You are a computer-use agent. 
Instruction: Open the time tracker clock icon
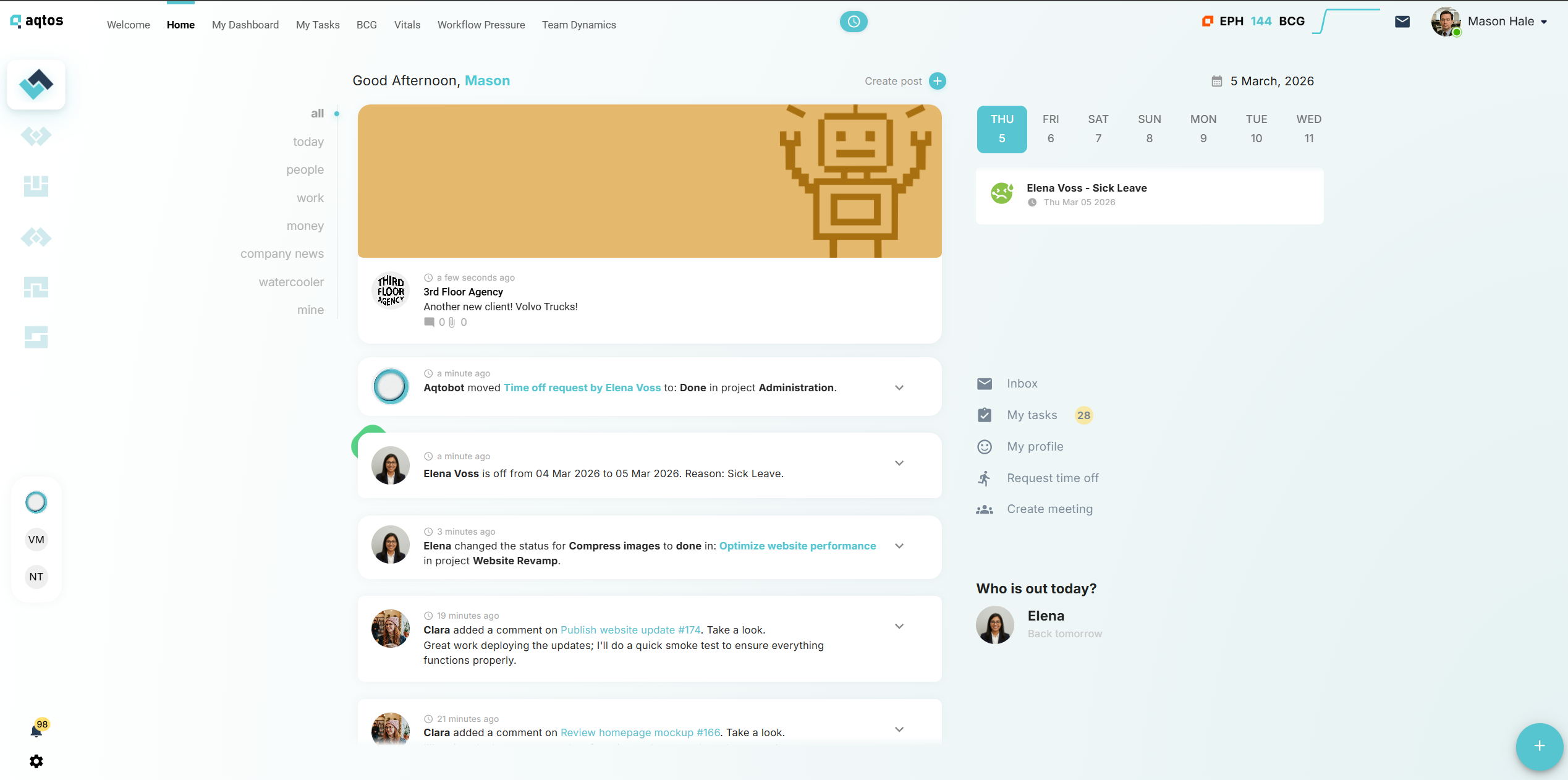[854, 22]
